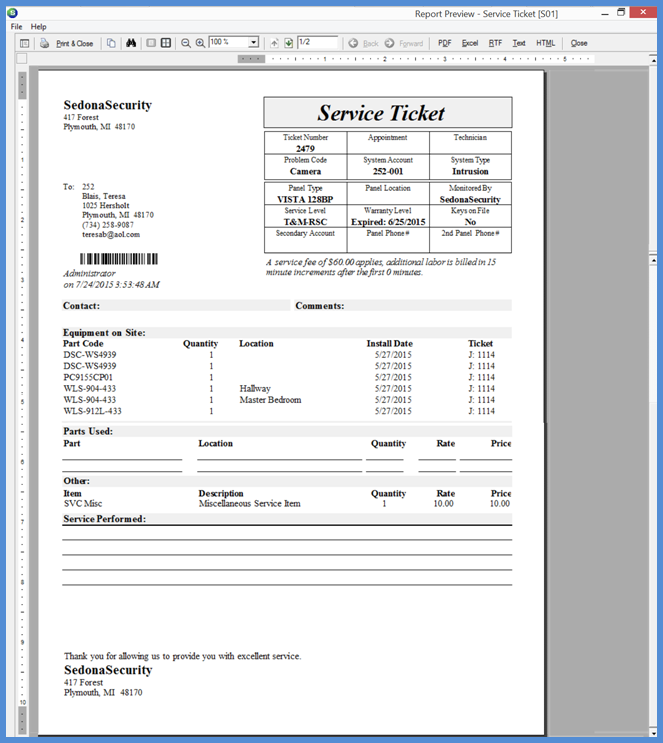Go to previous page arrow

coord(274,43)
